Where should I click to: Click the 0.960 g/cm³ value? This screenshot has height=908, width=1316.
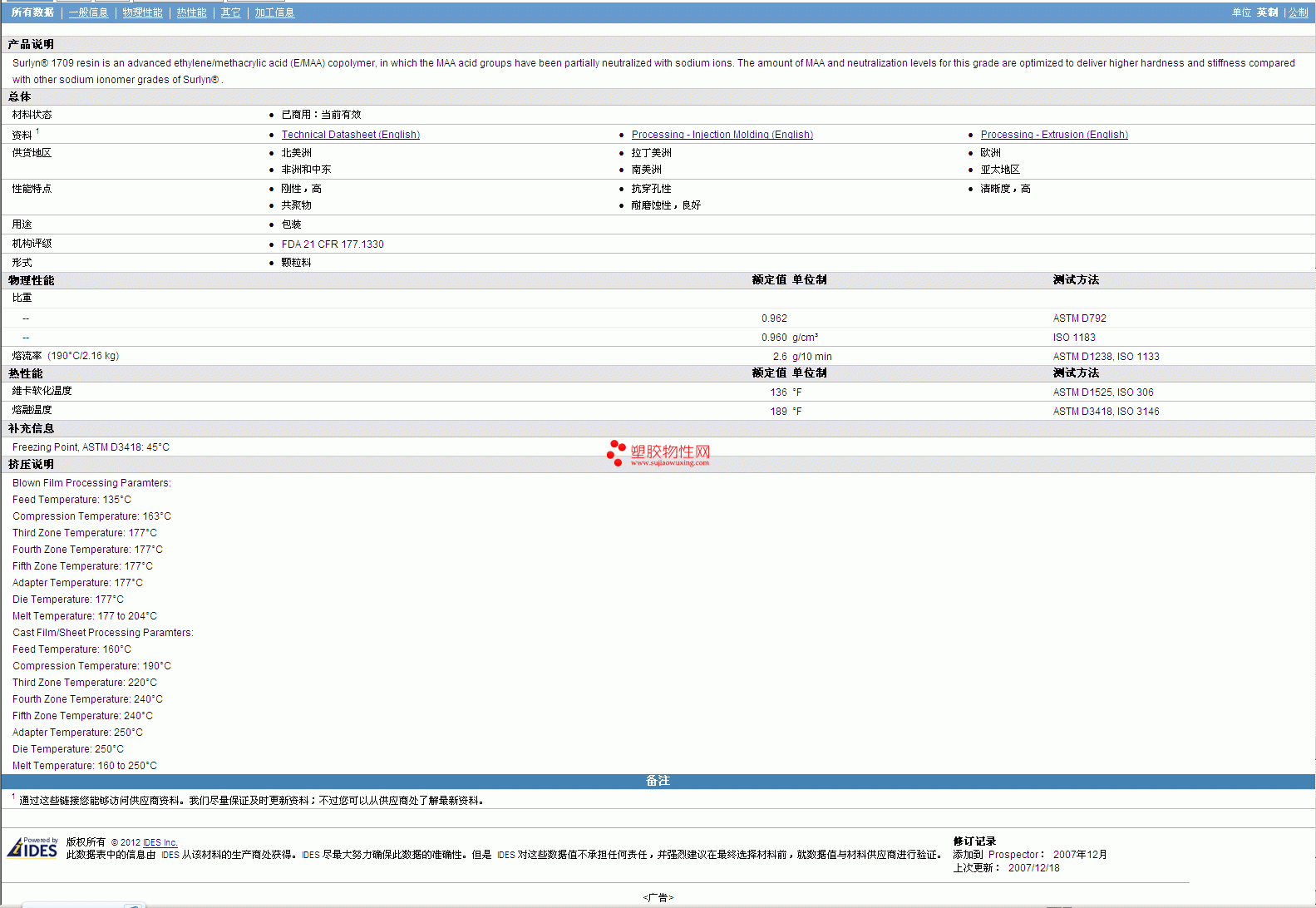(790, 338)
